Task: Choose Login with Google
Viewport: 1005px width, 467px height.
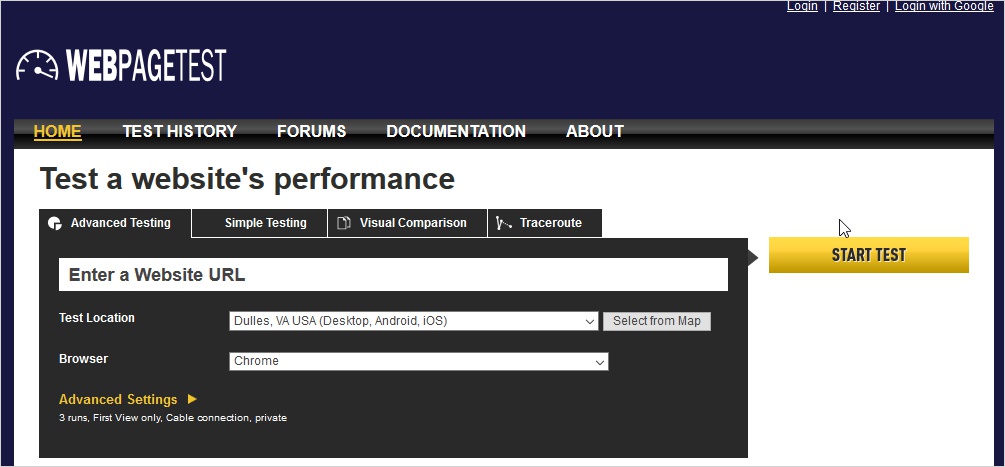Action: coord(943,6)
